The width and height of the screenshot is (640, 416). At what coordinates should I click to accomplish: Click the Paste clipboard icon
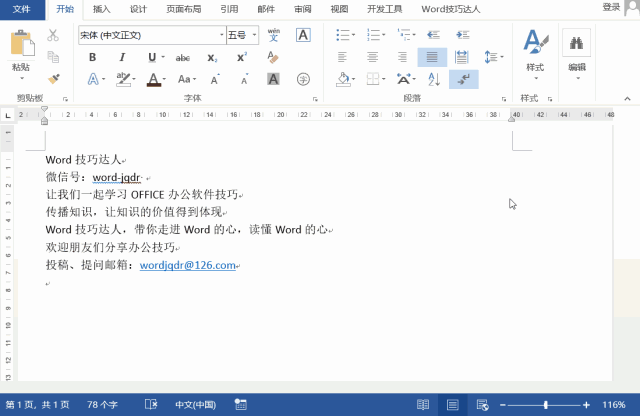pos(22,43)
